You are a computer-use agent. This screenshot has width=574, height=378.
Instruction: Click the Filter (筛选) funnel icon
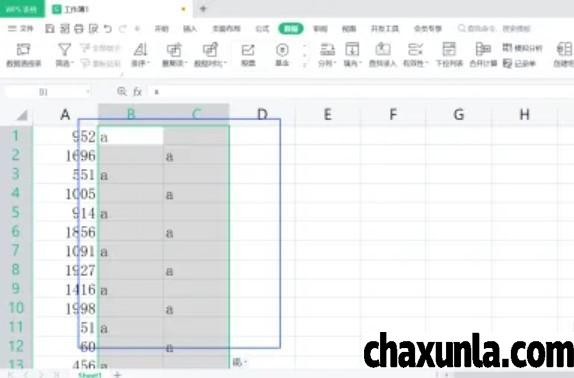(x=64, y=49)
